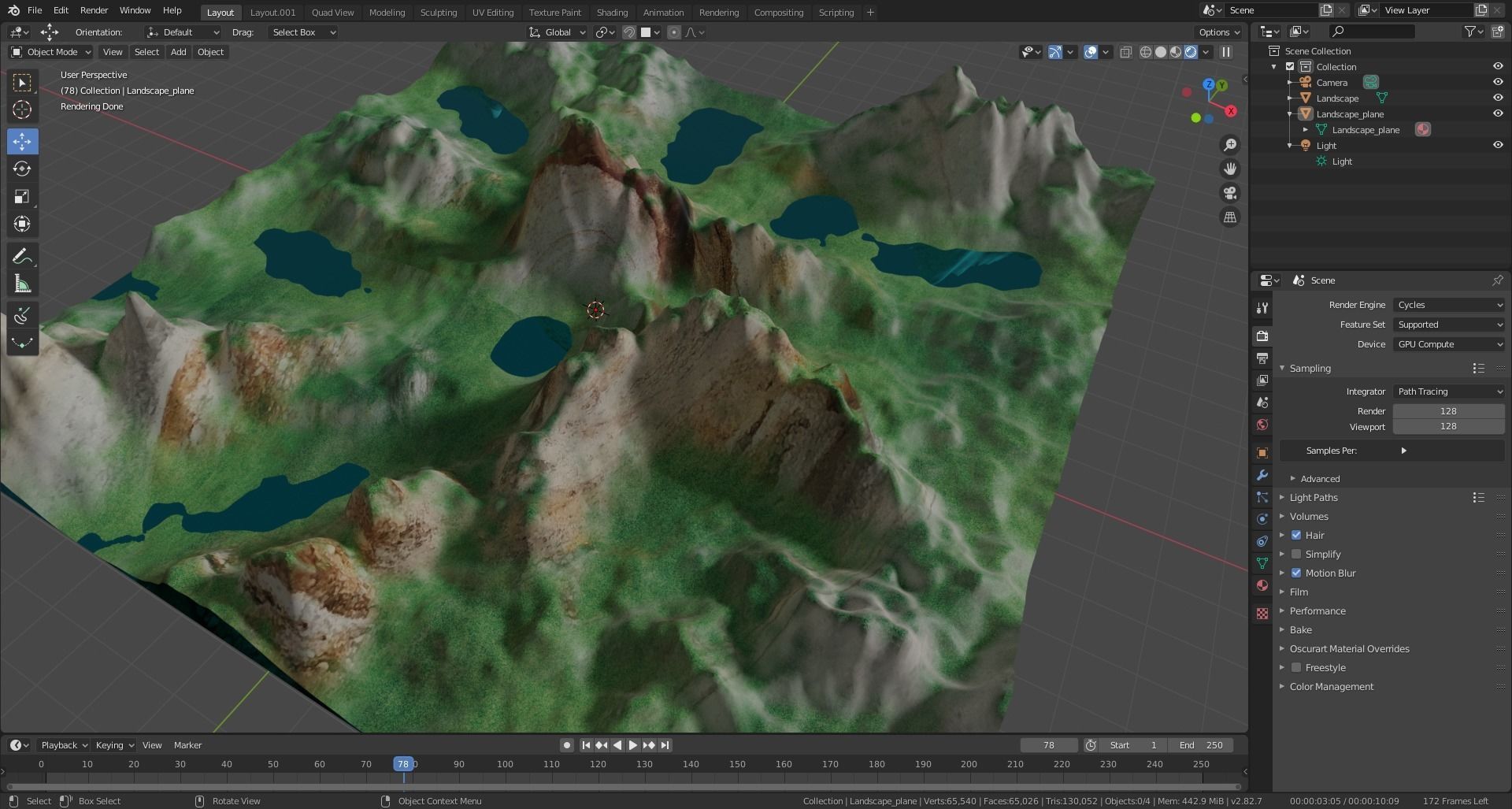This screenshot has width=1512, height=809.
Task: Open the Output properties tab
Action: click(x=1262, y=358)
